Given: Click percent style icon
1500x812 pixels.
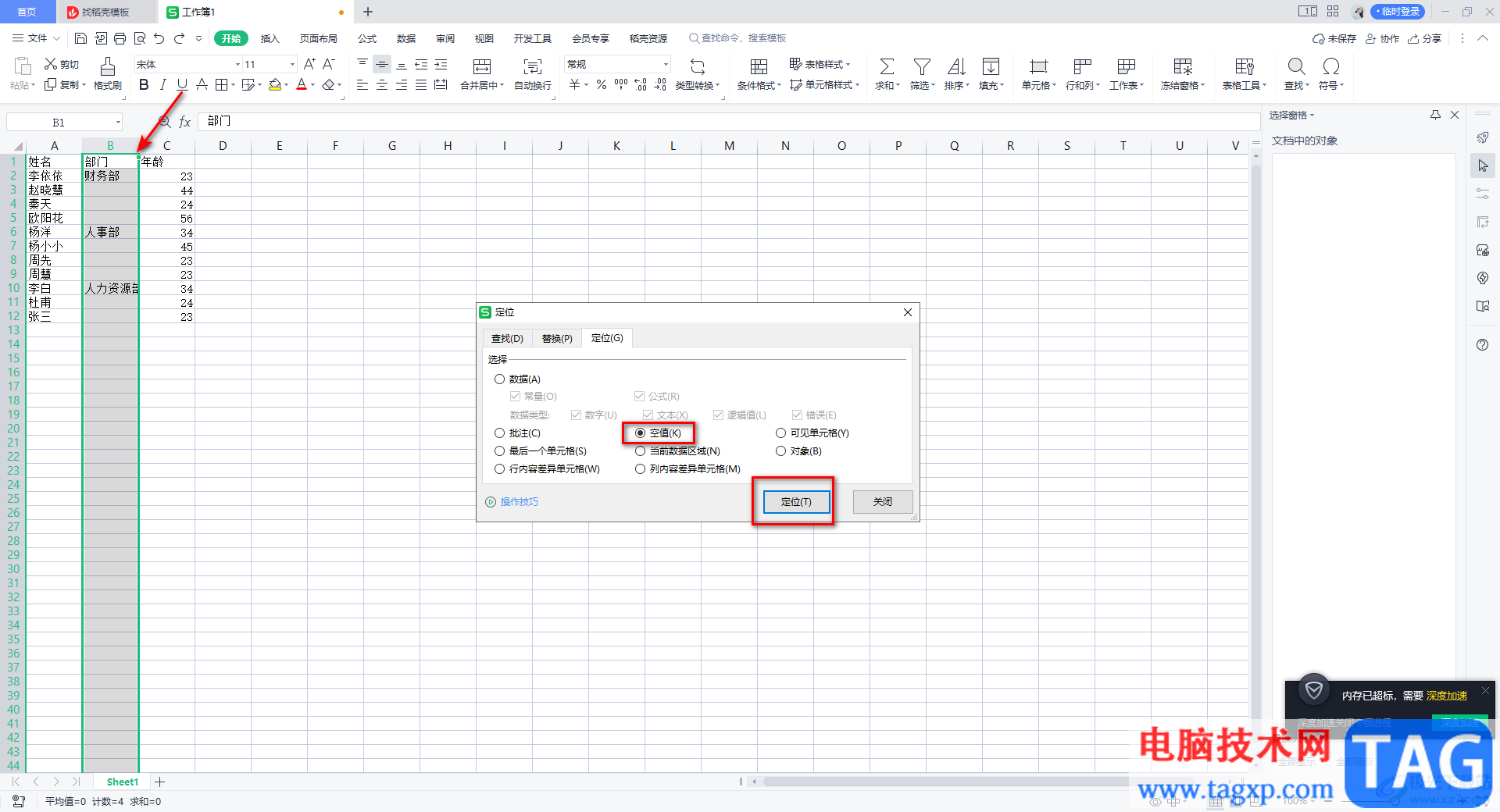Looking at the screenshot, I should pyautogui.click(x=602, y=84).
